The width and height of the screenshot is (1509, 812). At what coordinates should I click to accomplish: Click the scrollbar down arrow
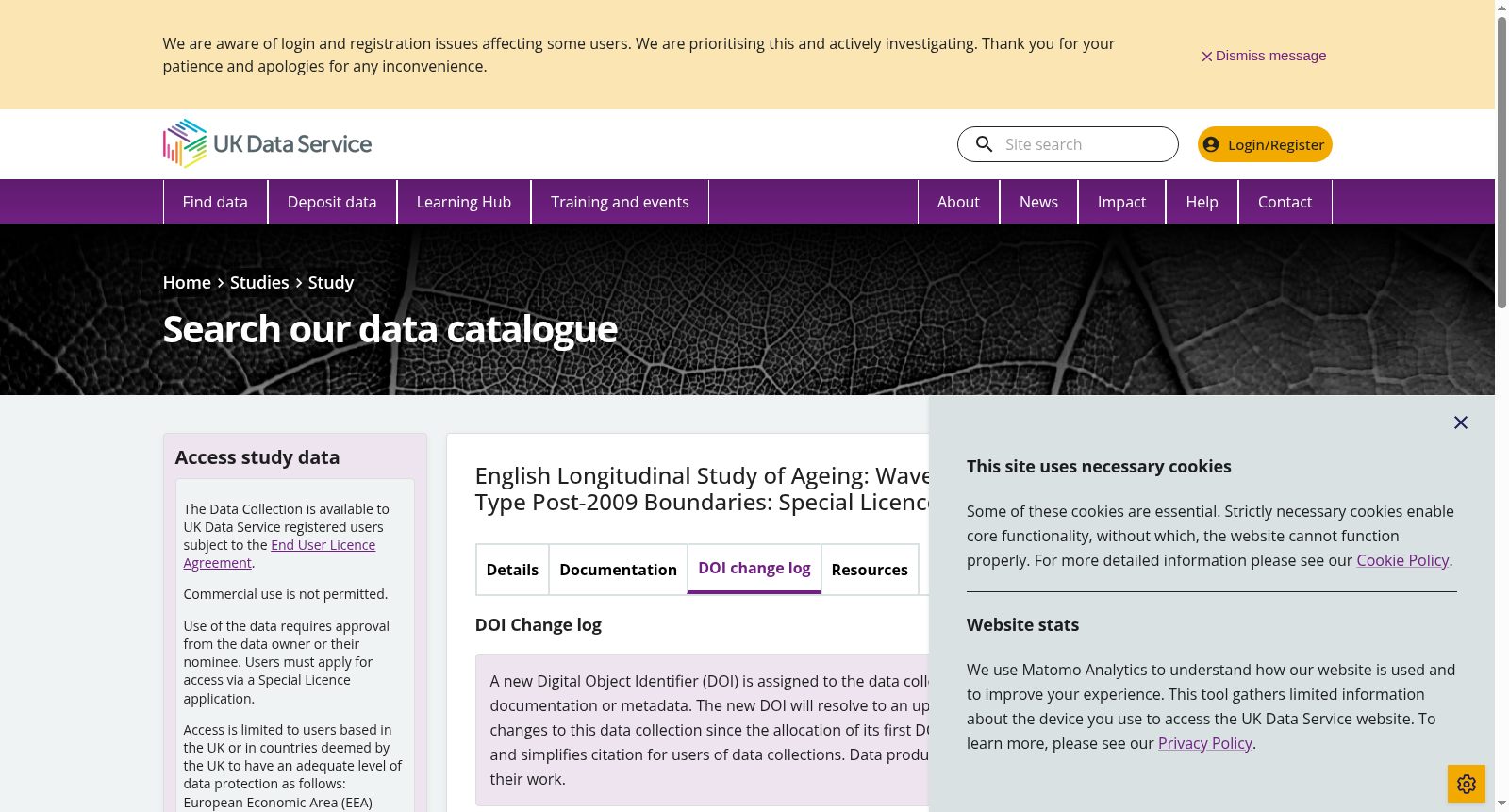coord(1501,804)
